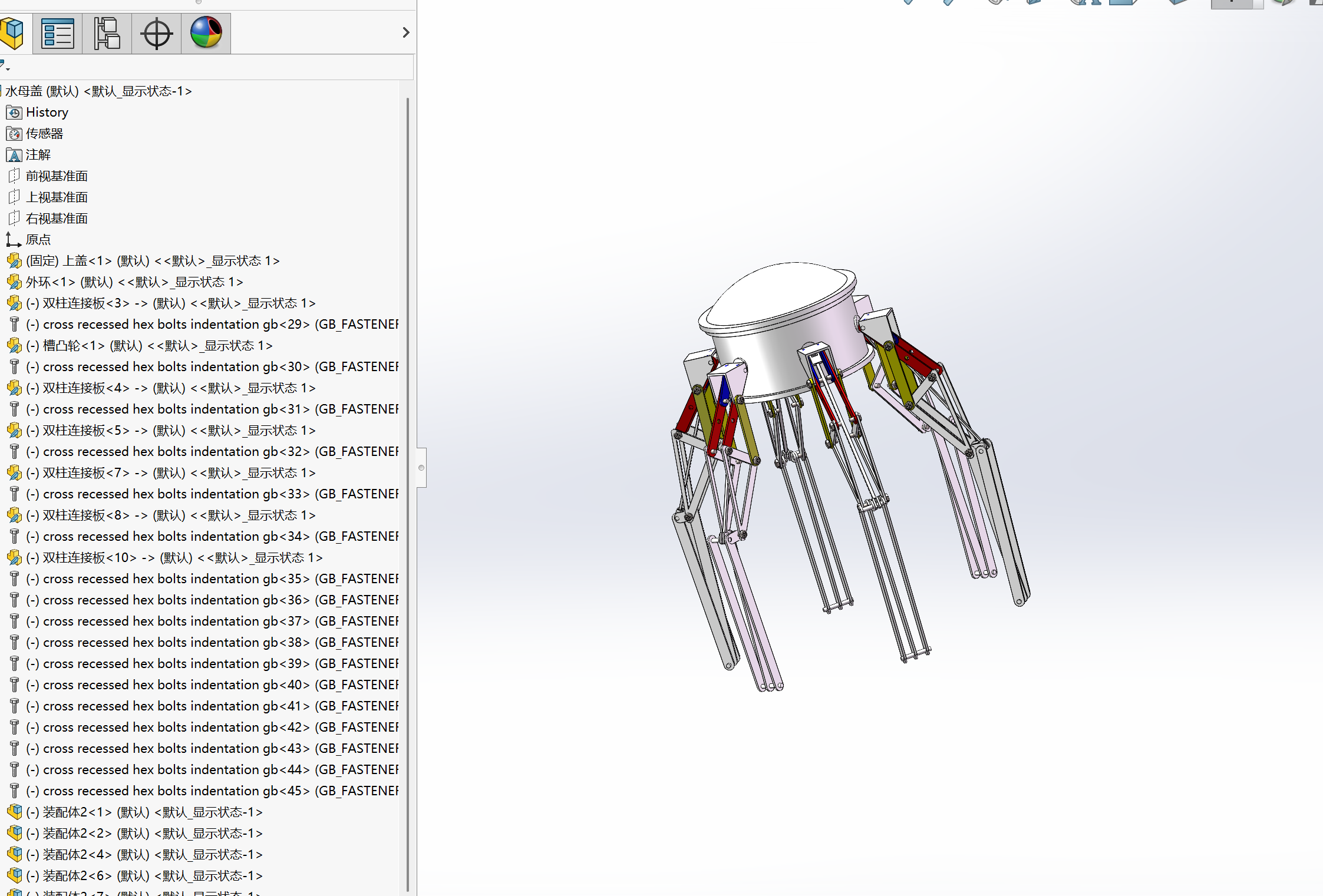1323x896 pixels.
Task: Collapse the left panel via splitter handle
Action: click(421, 468)
